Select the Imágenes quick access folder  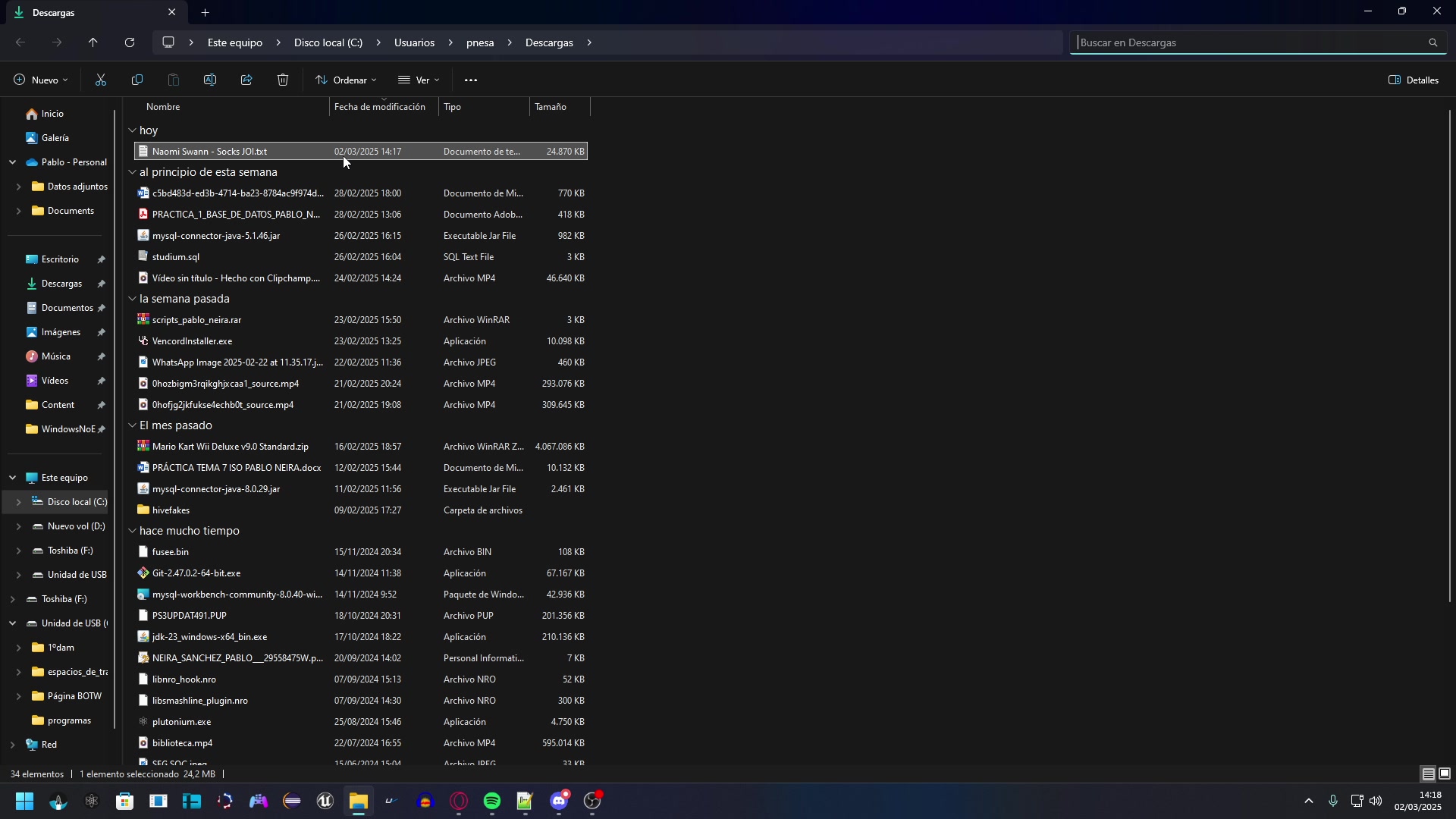click(x=61, y=332)
